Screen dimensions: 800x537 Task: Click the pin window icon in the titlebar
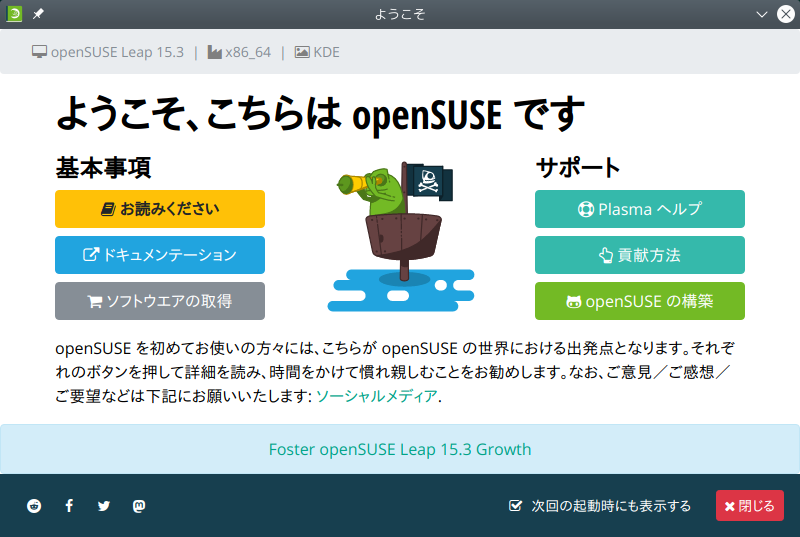pos(38,14)
